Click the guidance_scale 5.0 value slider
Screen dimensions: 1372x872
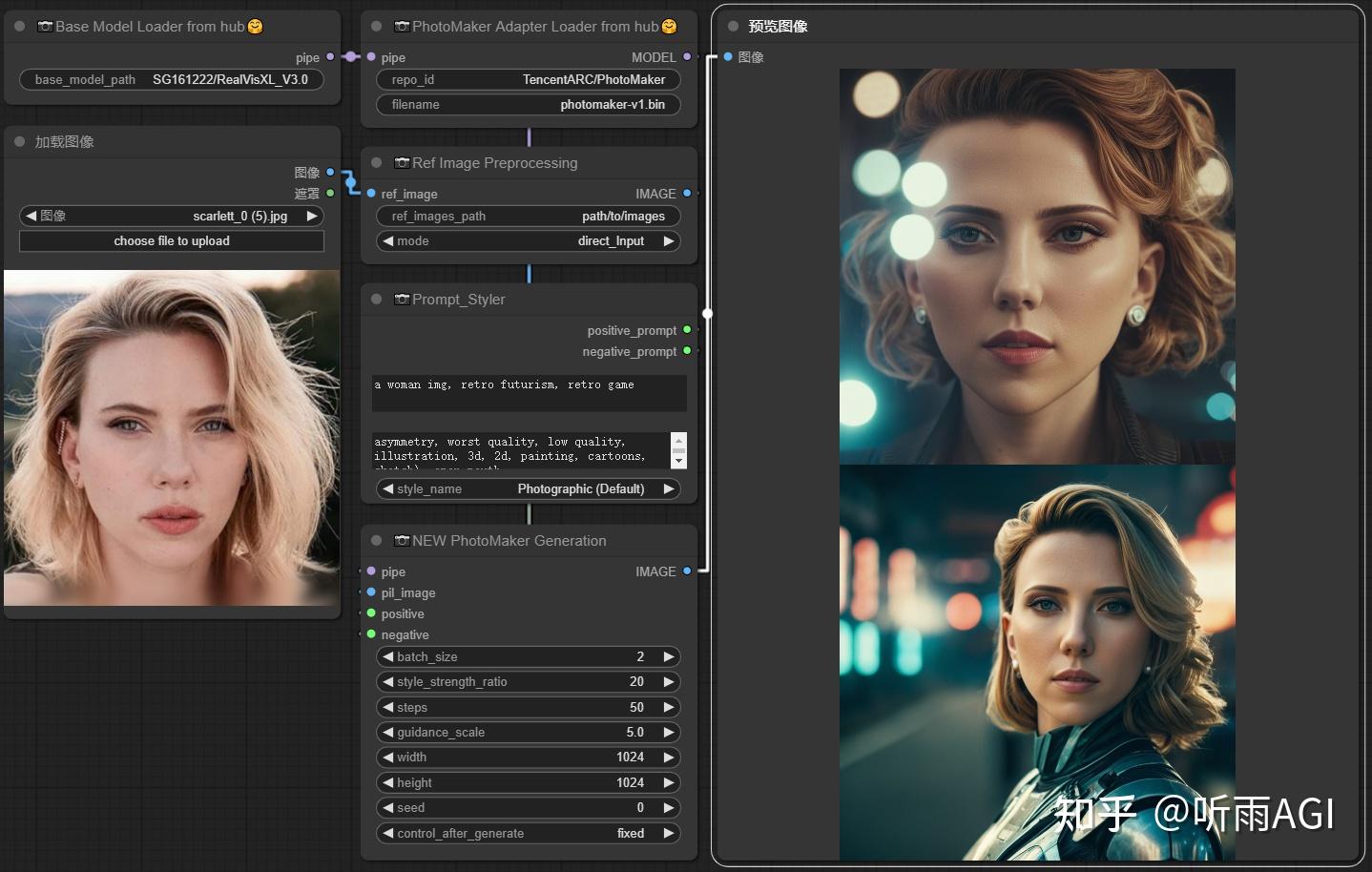pyautogui.click(x=529, y=732)
